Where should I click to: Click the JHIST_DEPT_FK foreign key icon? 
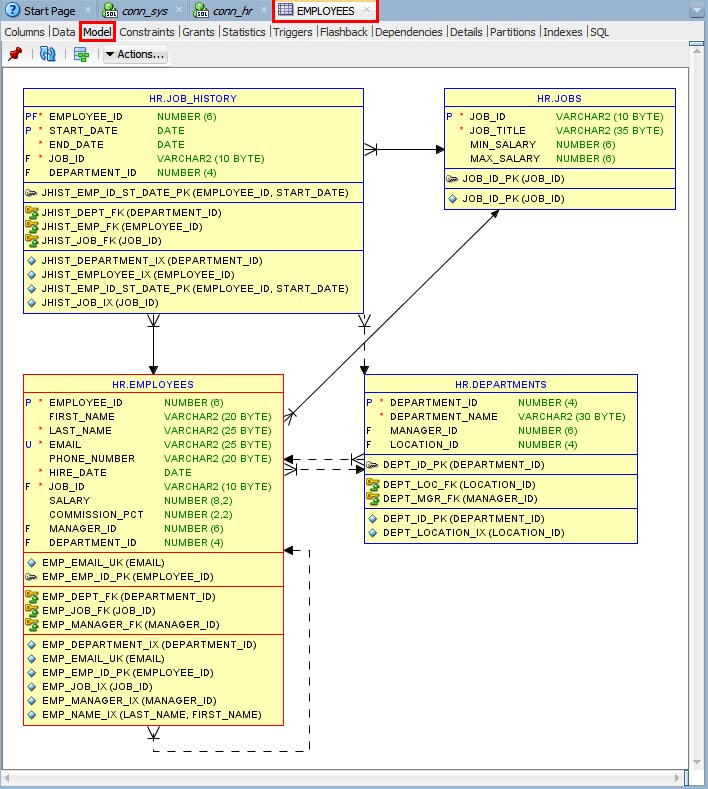[x=32, y=213]
